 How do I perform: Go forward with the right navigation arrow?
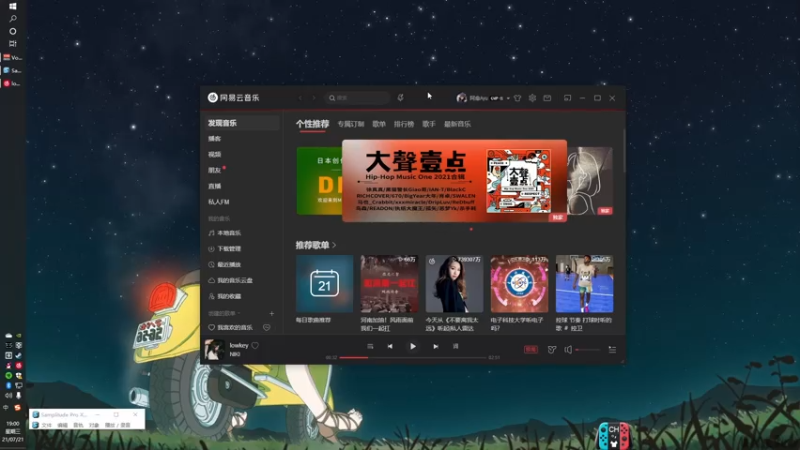[313, 98]
